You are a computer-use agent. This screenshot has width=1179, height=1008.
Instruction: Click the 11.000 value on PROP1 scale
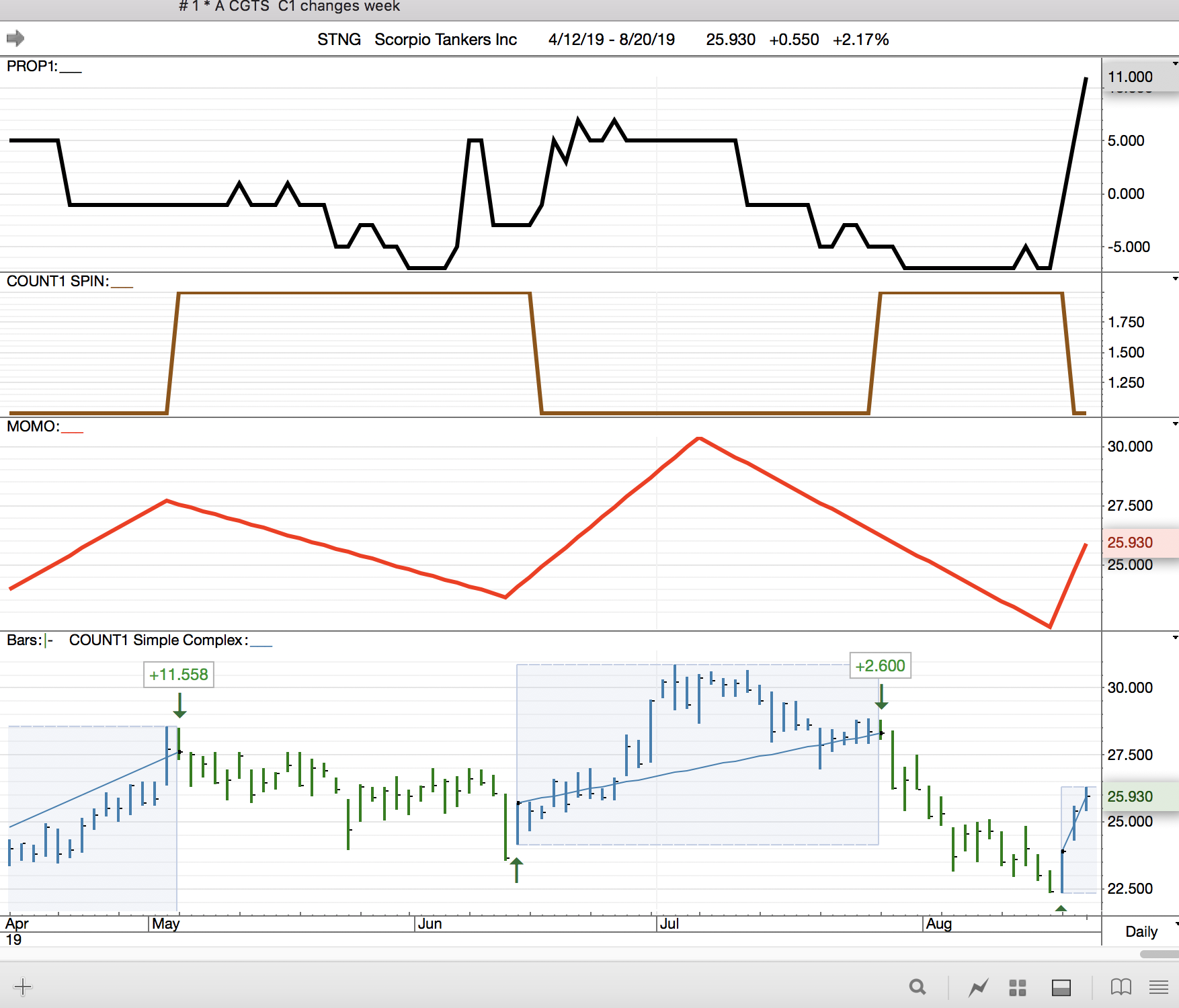(1130, 77)
